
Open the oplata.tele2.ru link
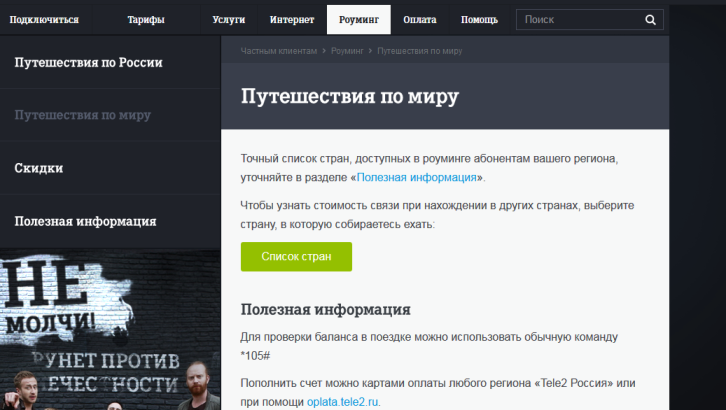pos(343,402)
